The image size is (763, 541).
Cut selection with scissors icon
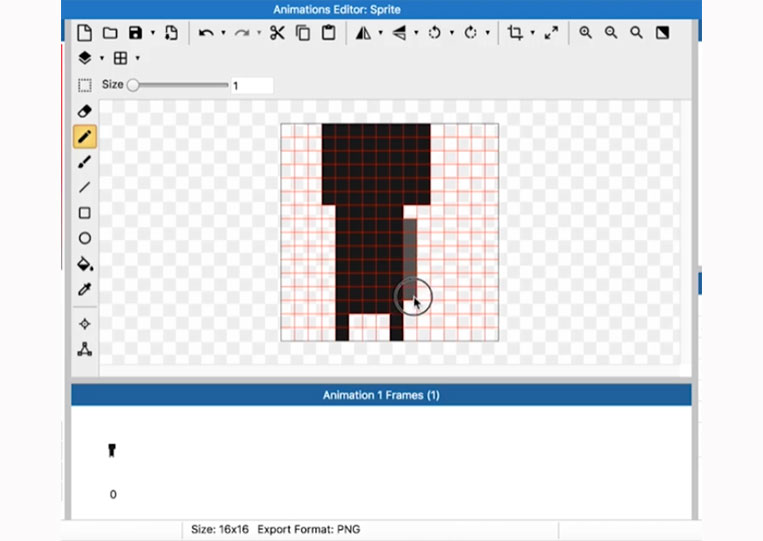(277, 33)
